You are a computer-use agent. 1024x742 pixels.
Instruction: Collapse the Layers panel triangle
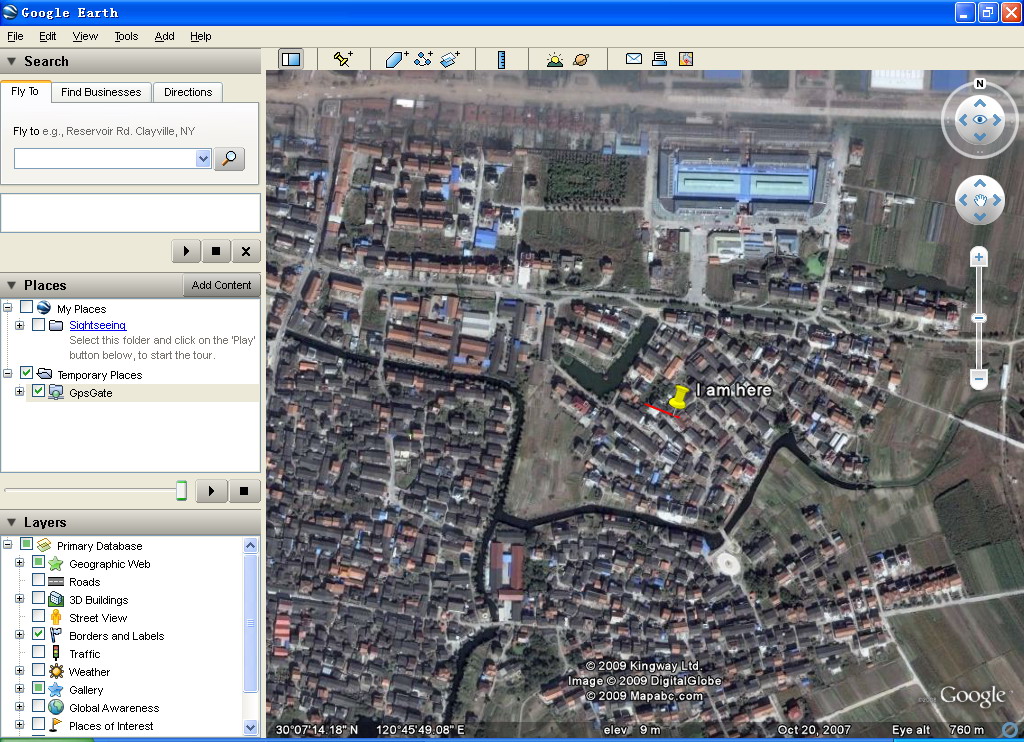(11, 522)
